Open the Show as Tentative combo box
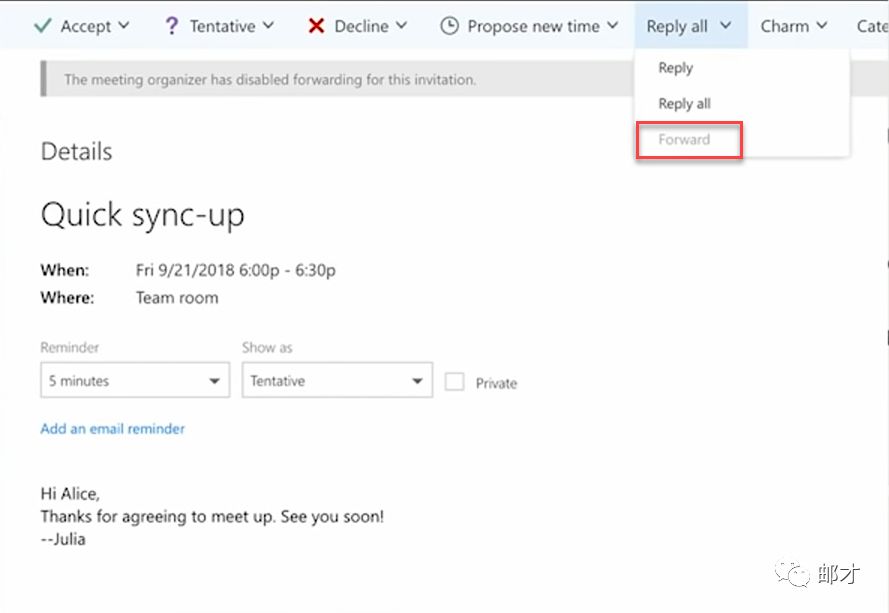The height and width of the screenshot is (613, 889). click(x=337, y=381)
